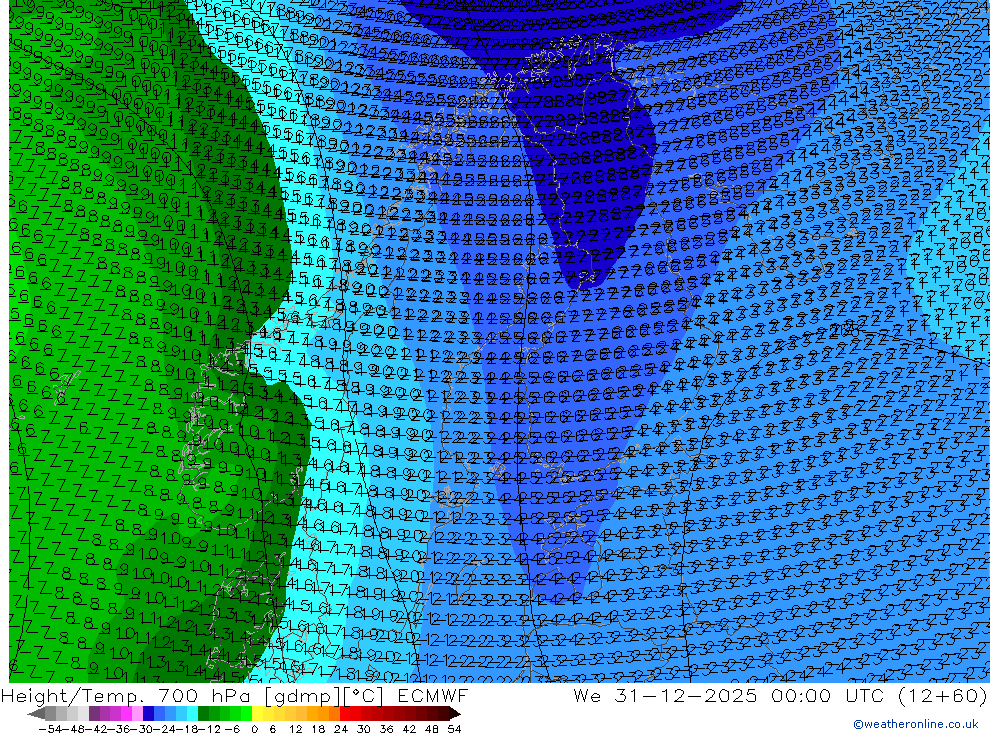Open the weatheronline.co.uk credit link
This screenshot has width=1000, height=733.
(916, 724)
